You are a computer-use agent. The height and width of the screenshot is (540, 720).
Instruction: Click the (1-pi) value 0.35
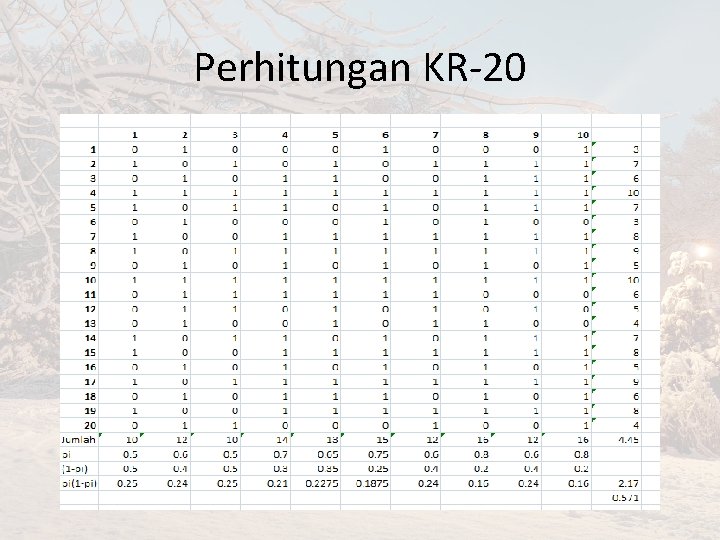(x=328, y=469)
